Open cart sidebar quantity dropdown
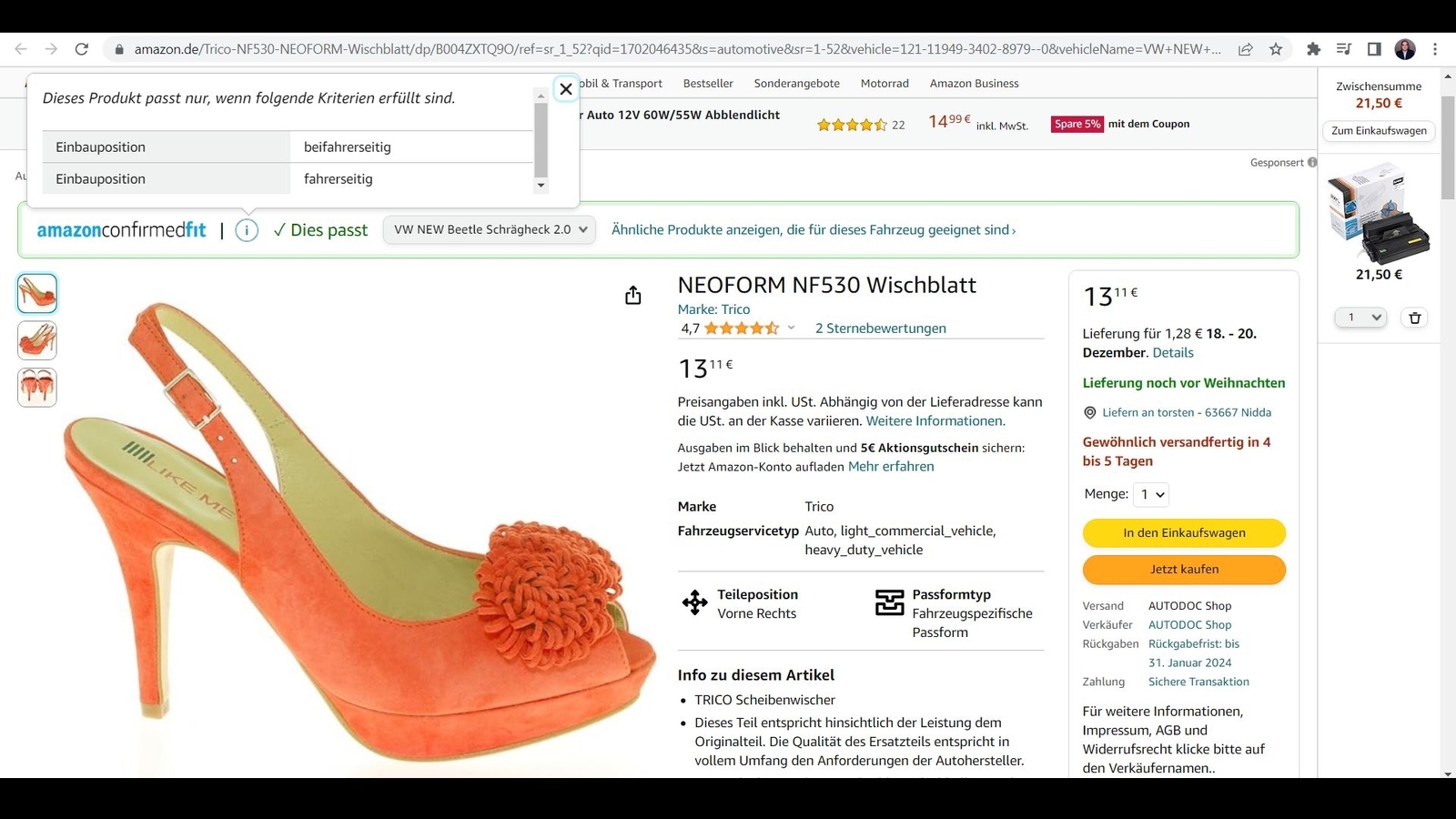Screen dimensions: 1456x819 point(1360,318)
